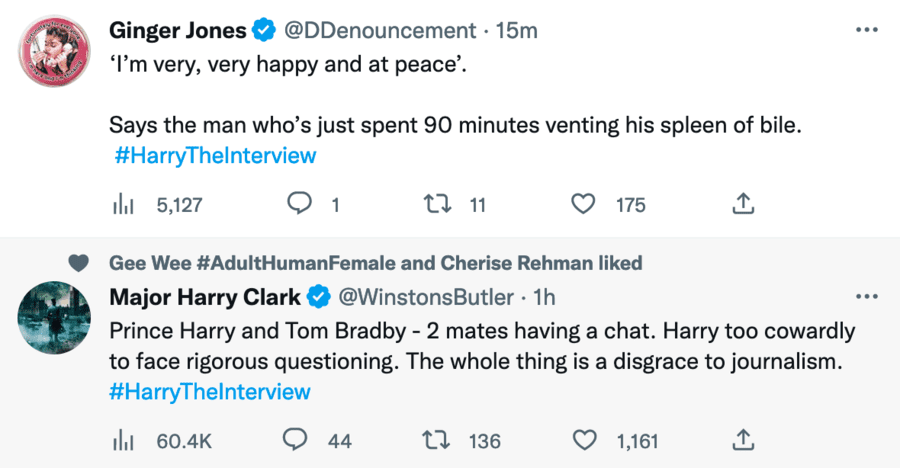Screen dimensions: 900x468
Task: Like Ginger Jones's tweet
Action: [583, 205]
